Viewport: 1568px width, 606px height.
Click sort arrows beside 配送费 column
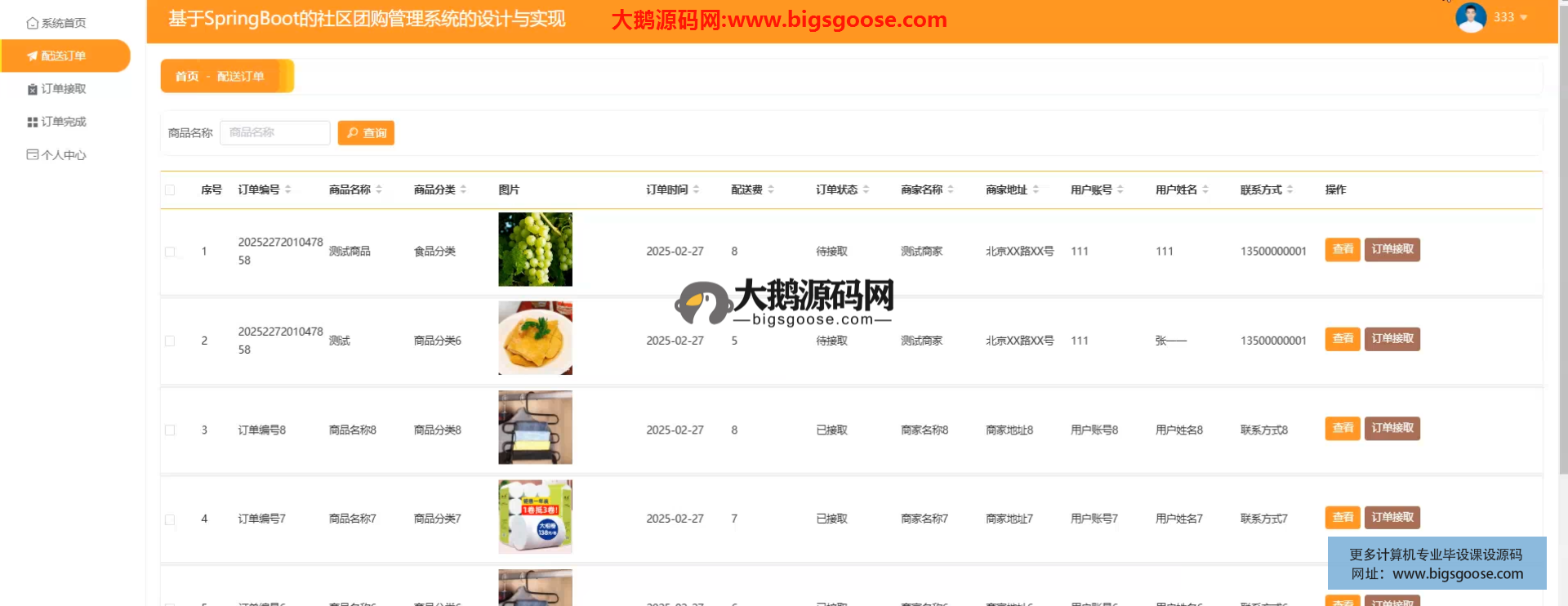point(771,189)
